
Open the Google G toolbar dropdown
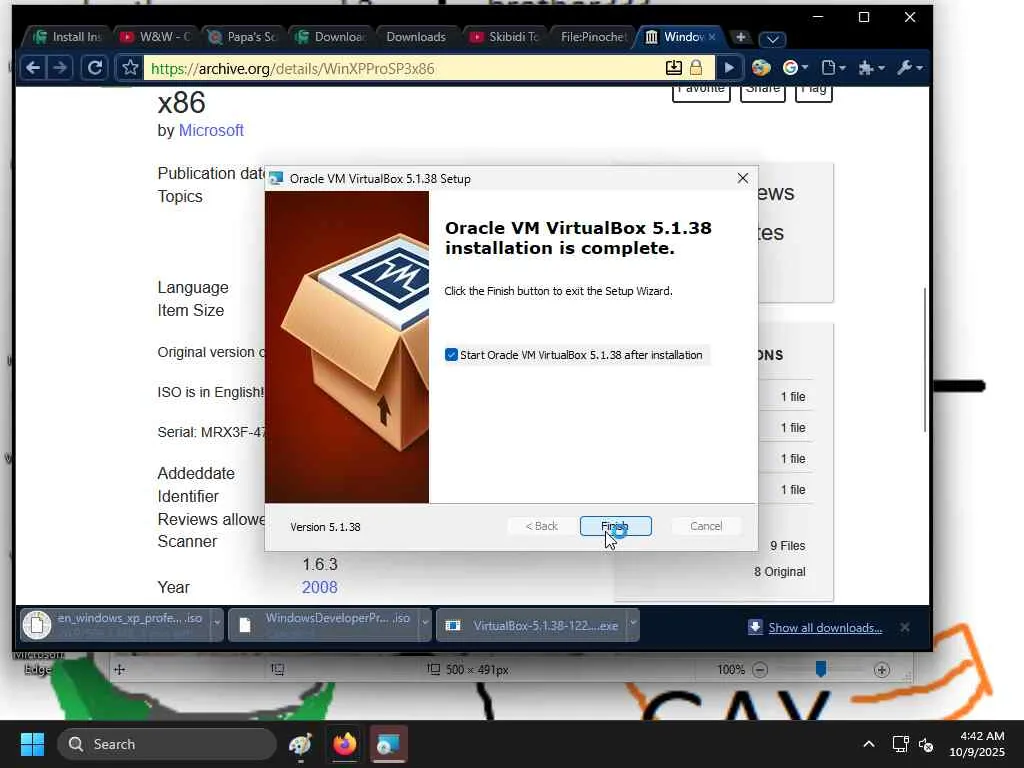click(x=795, y=67)
